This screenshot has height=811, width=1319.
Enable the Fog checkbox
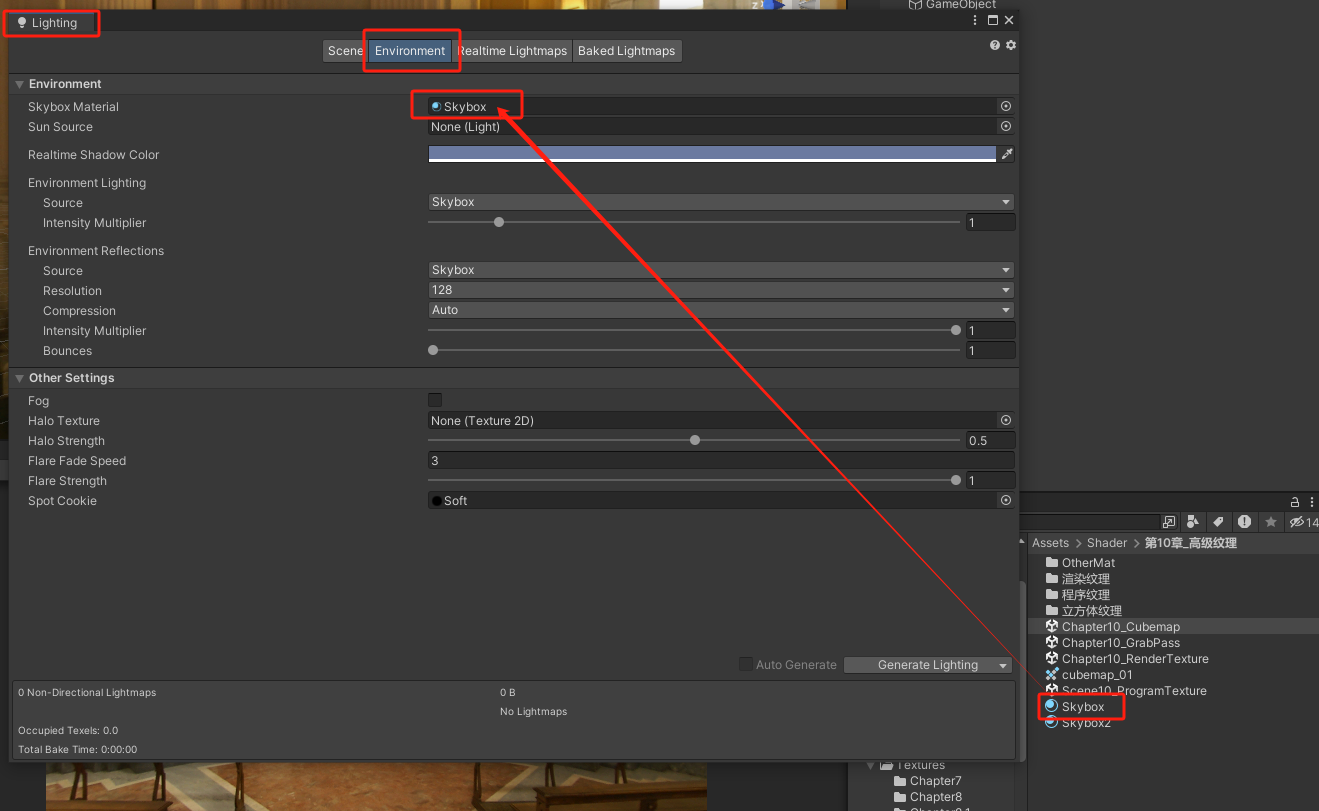(x=435, y=399)
